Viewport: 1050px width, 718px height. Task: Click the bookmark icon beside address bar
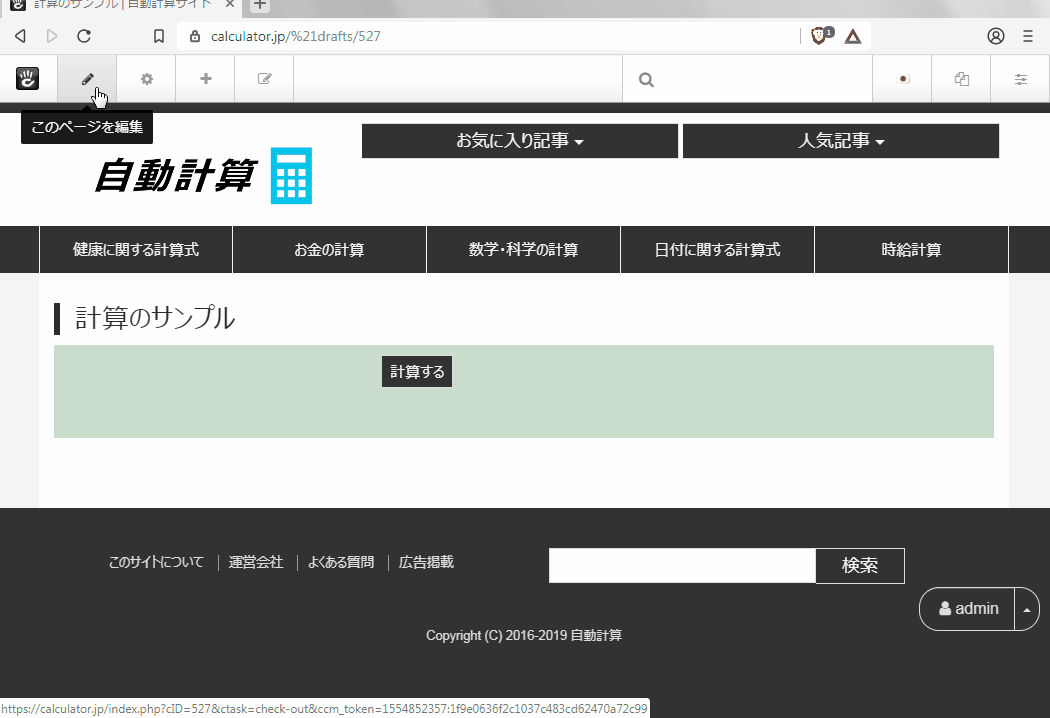(158, 36)
